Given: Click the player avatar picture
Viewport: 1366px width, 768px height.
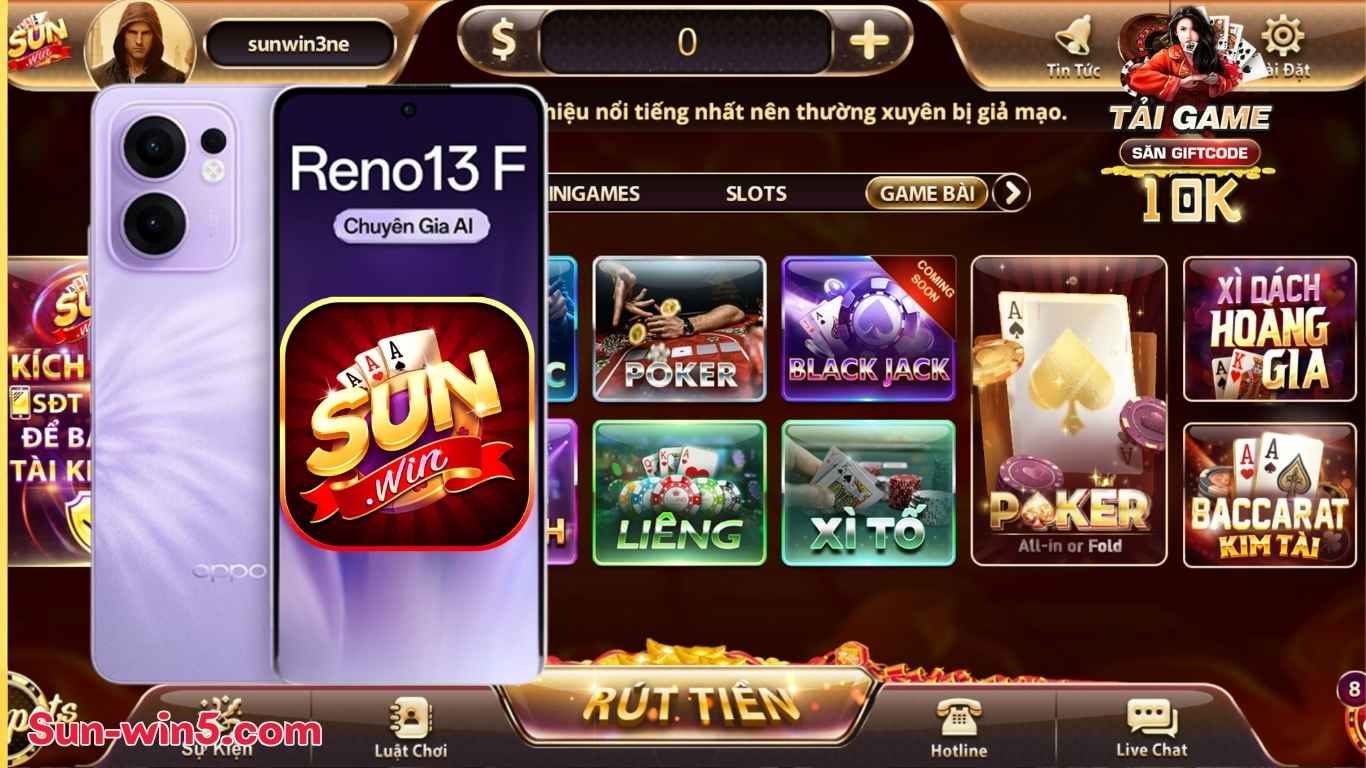Looking at the screenshot, I should 140,43.
